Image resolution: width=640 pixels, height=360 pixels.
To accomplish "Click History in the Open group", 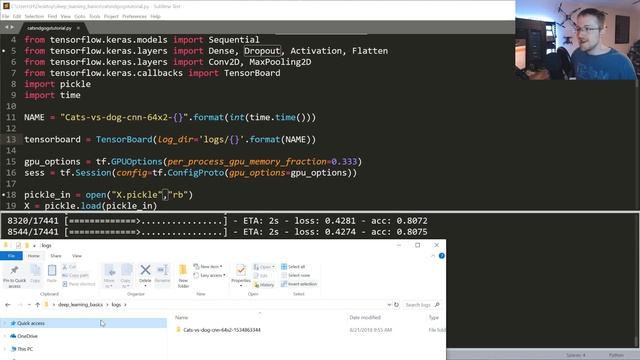I will pos(264,285).
